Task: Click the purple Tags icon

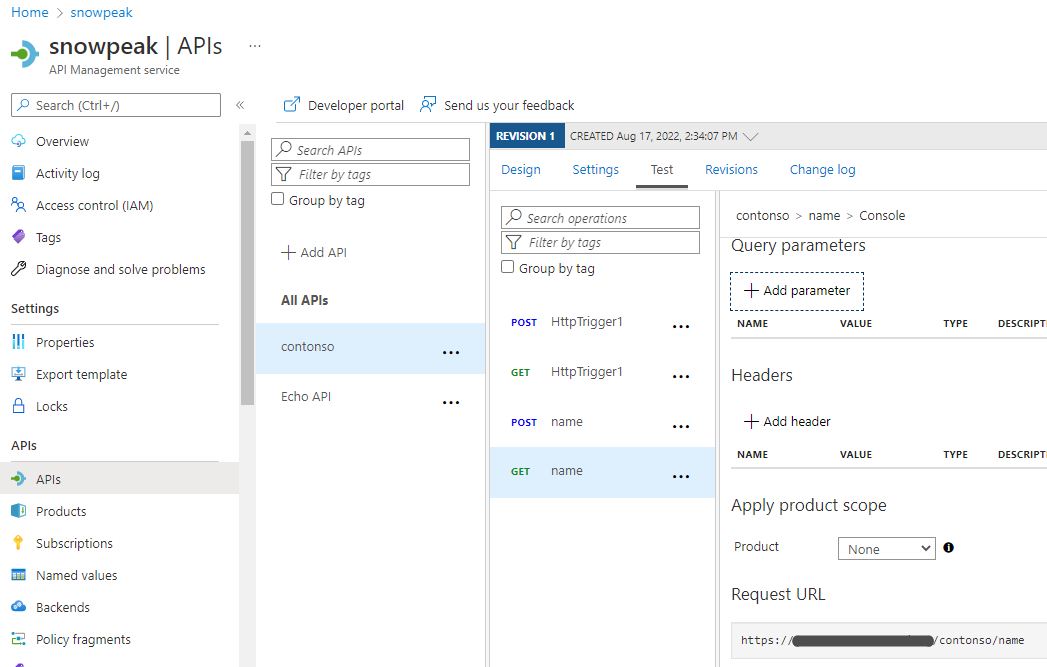Action: pyautogui.click(x=19, y=237)
